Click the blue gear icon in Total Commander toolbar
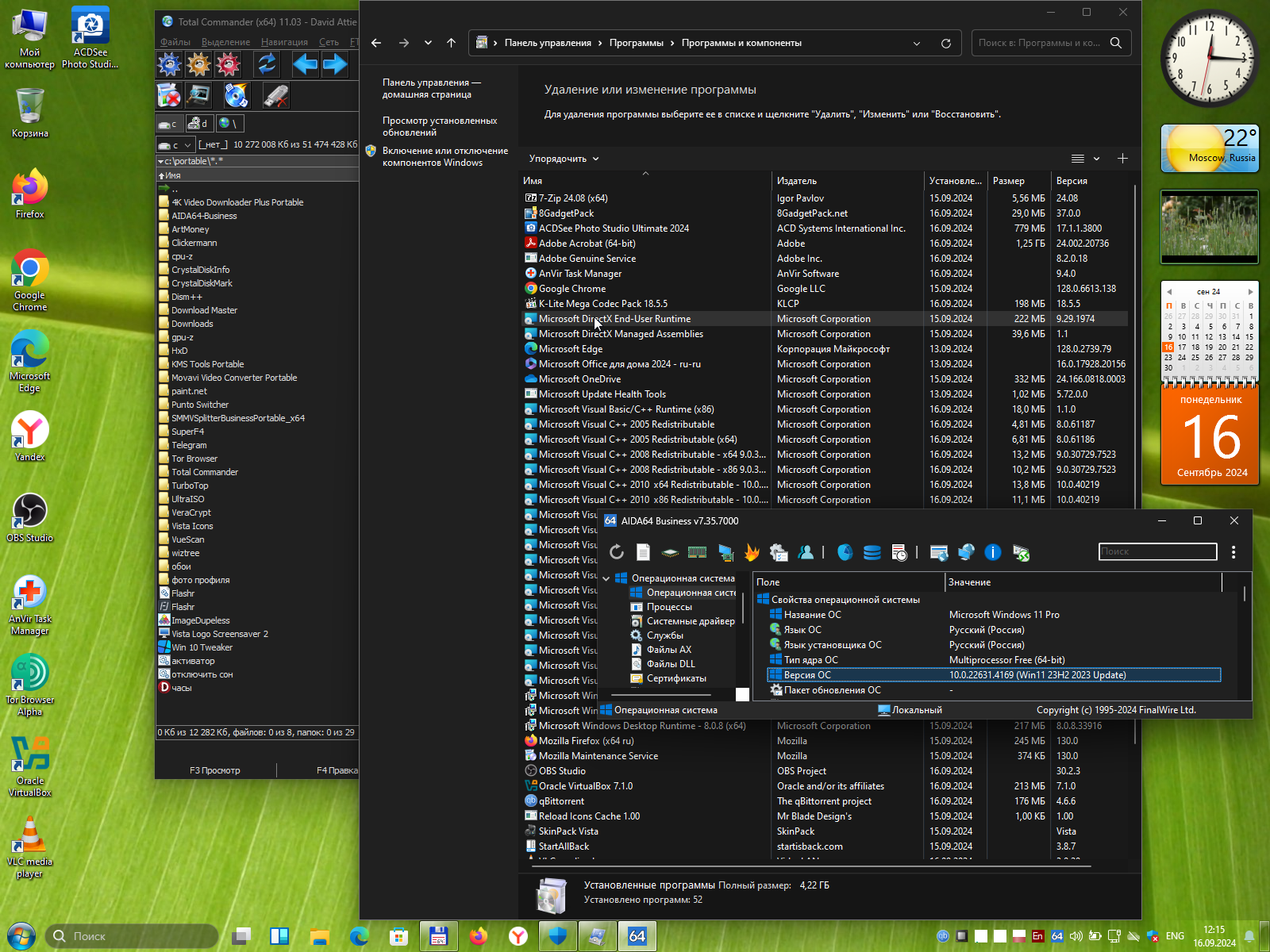 point(169,64)
